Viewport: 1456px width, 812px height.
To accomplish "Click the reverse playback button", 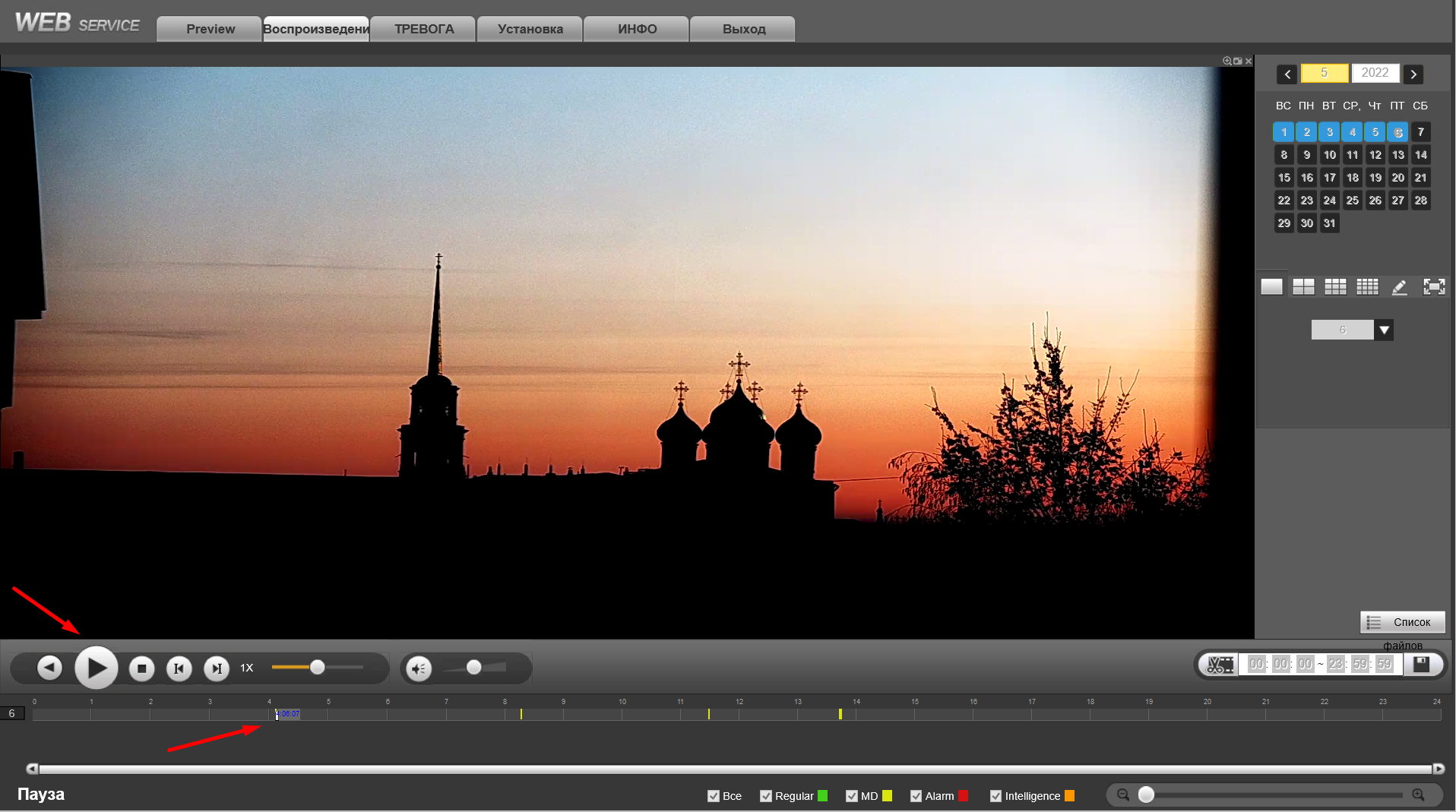I will (x=50, y=668).
